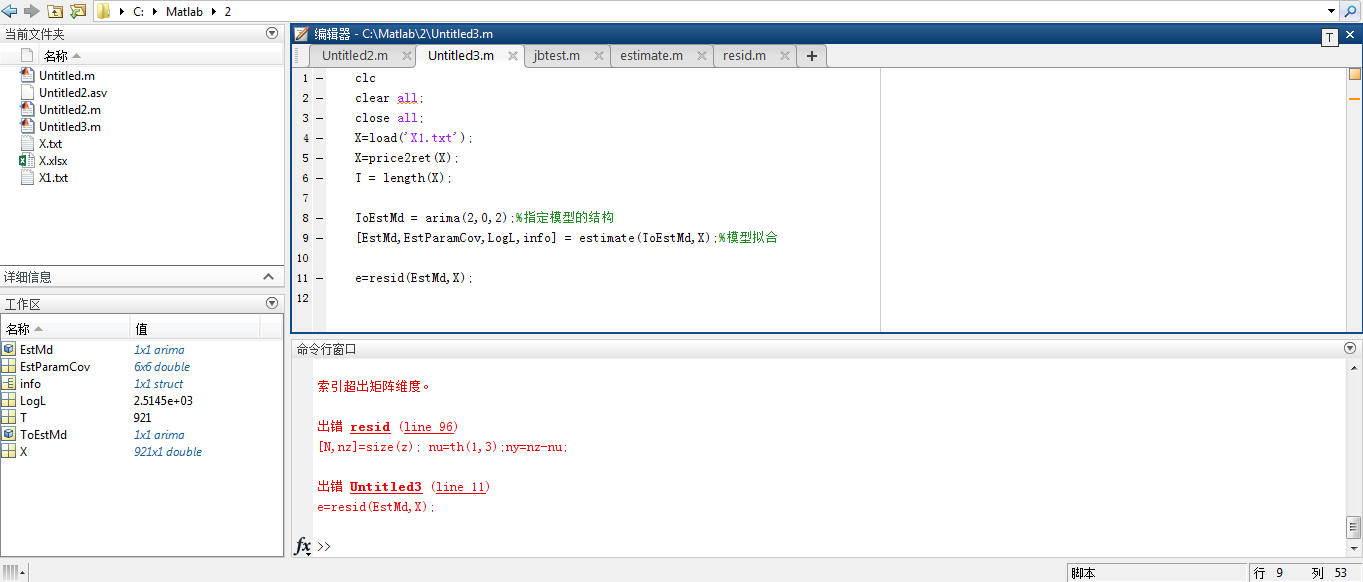Switch to the estimate.m tab
The width and height of the screenshot is (1363, 582).
pos(651,56)
